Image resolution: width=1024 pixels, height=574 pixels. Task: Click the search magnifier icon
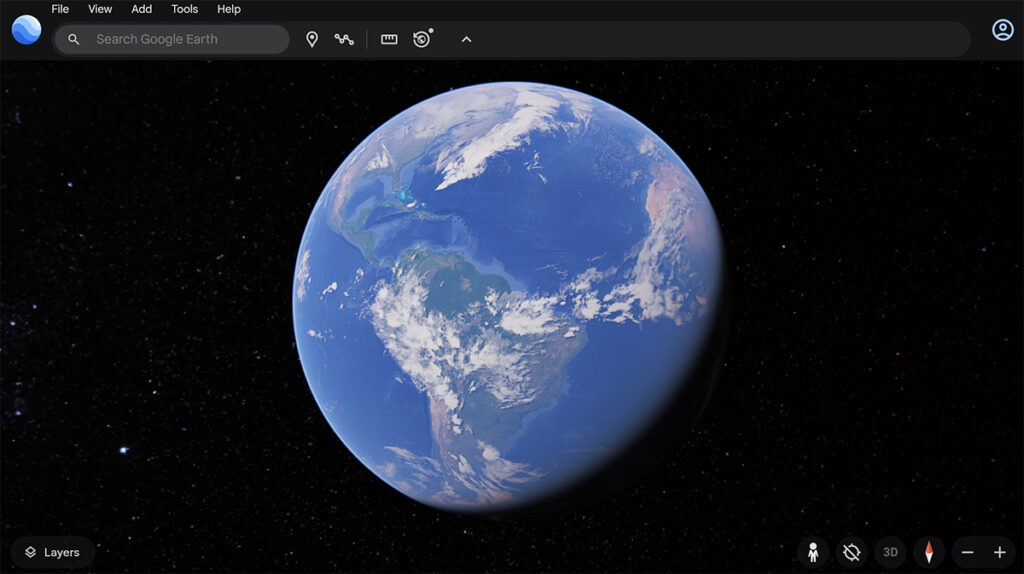pos(74,39)
